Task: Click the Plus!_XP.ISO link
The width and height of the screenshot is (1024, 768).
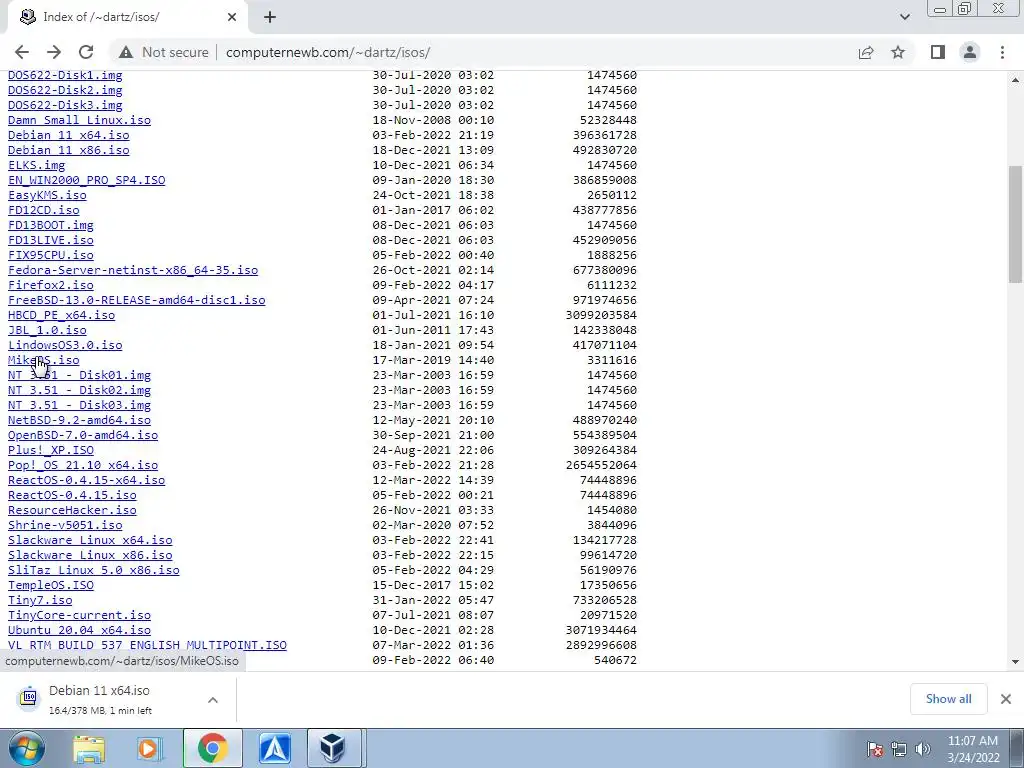Action: pos(50,451)
